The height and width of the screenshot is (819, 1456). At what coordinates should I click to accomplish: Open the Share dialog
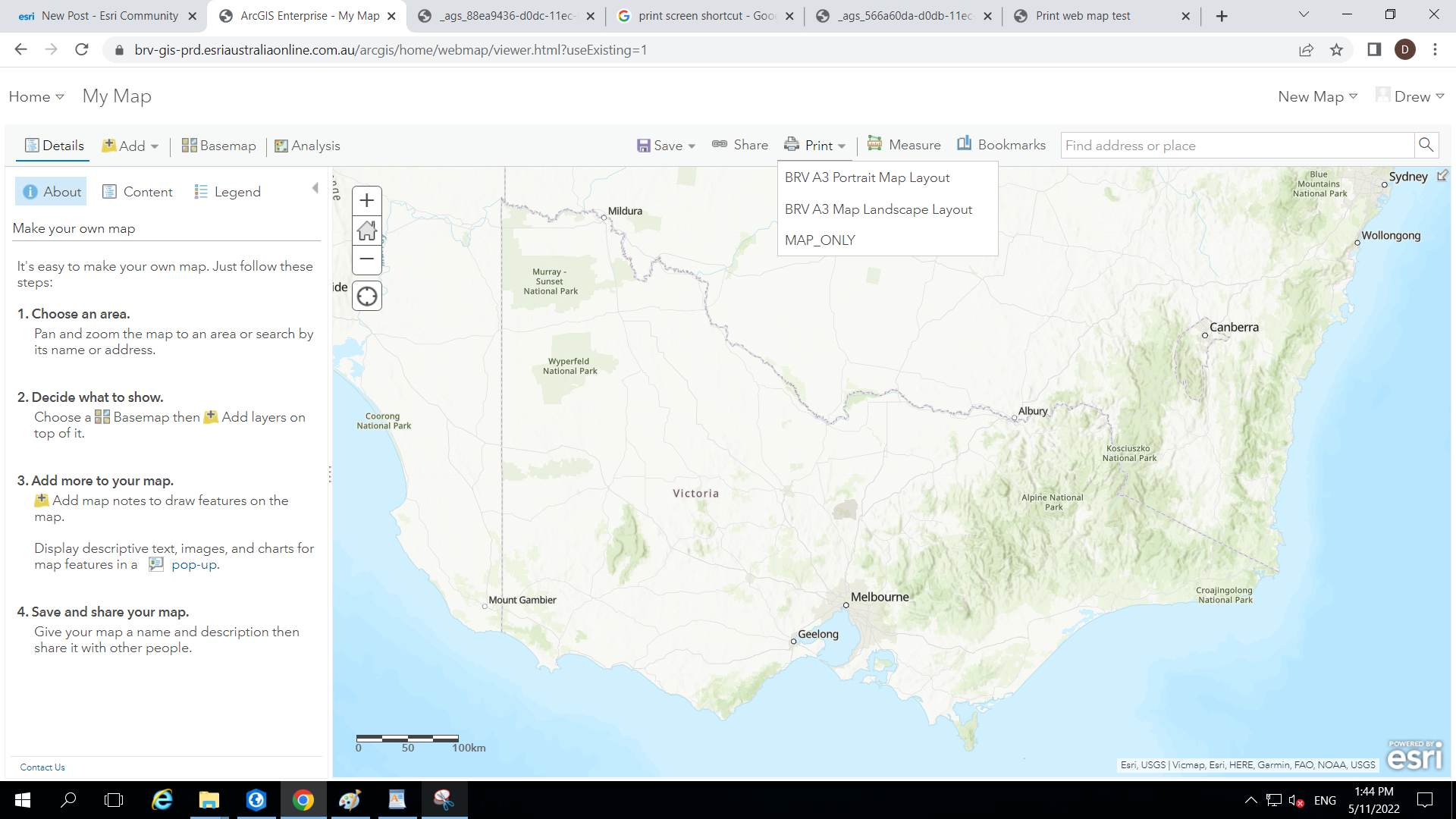point(740,145)
